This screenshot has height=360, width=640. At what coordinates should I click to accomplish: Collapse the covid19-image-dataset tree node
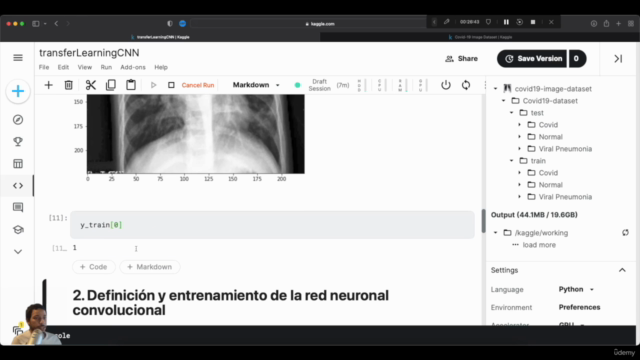[x=496, y=89]
